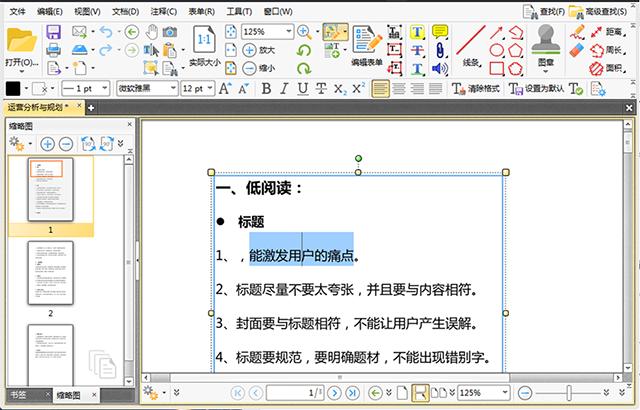Select the Hand pan tool
Image resolution: width=640 pixels, height=410 pixels.
pyautogui.click(x=152, y=31)
